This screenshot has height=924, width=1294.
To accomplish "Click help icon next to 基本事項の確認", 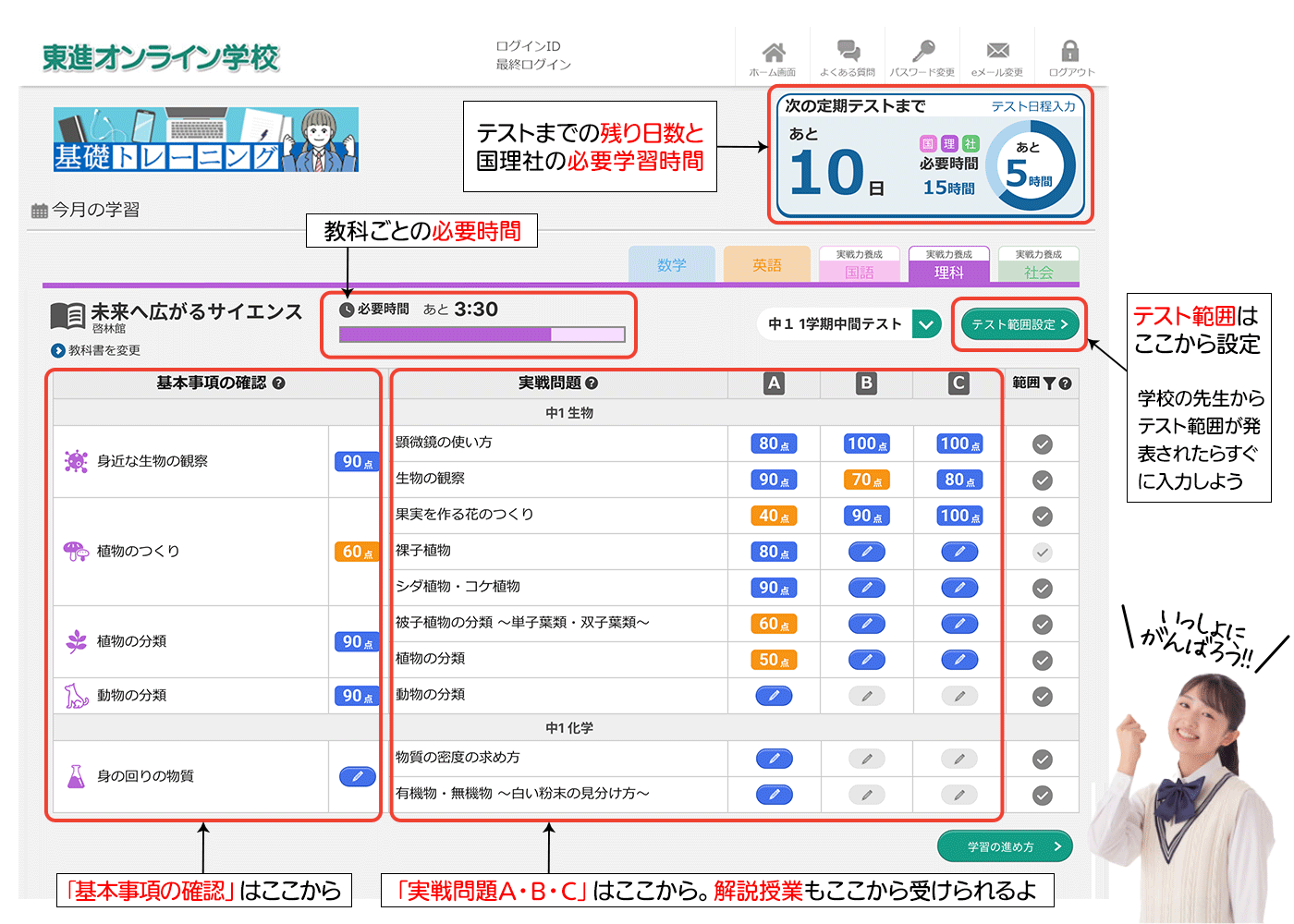I will (279, 383).
